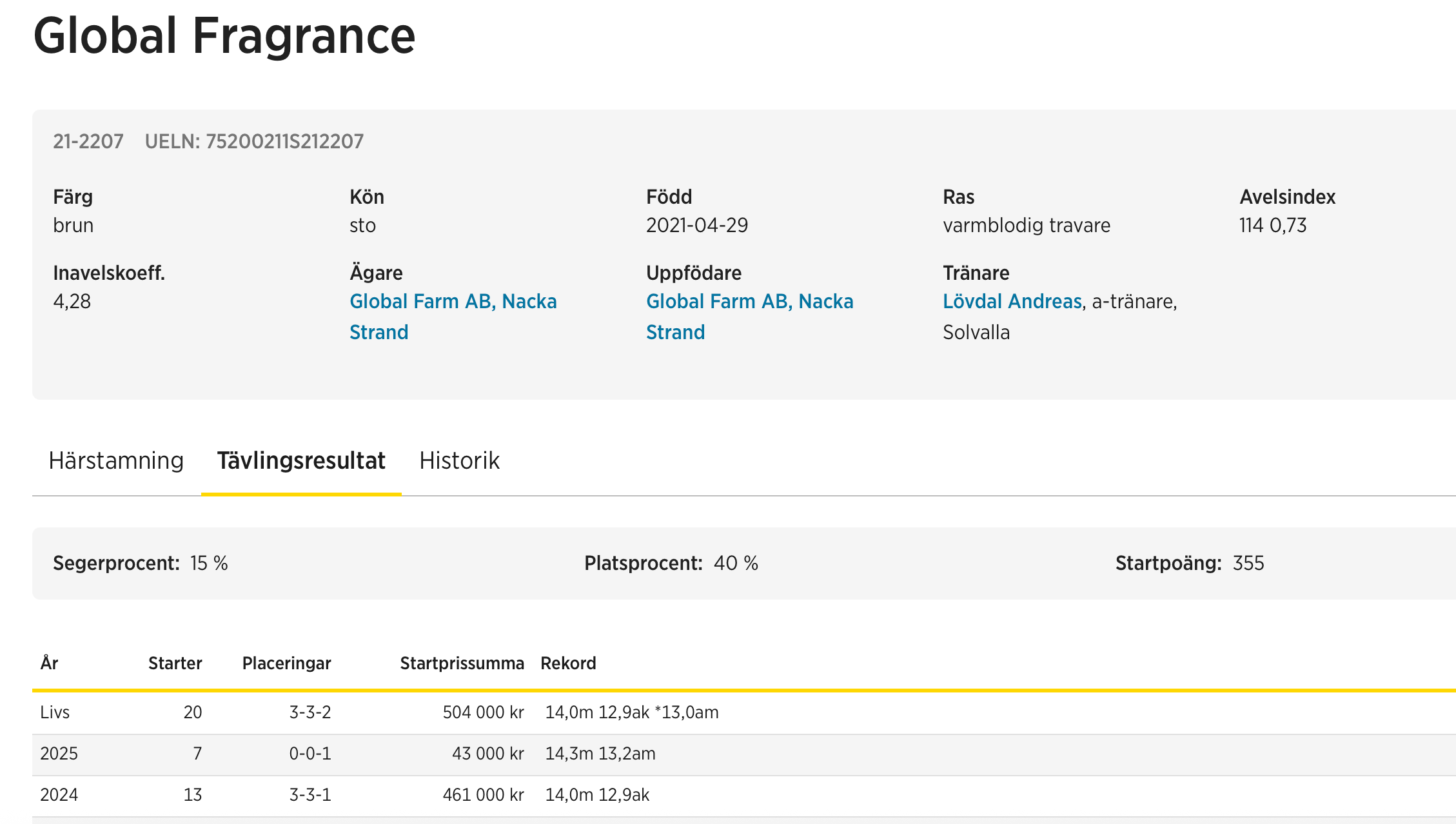Click 2024 starts count 13

point(193,795)
